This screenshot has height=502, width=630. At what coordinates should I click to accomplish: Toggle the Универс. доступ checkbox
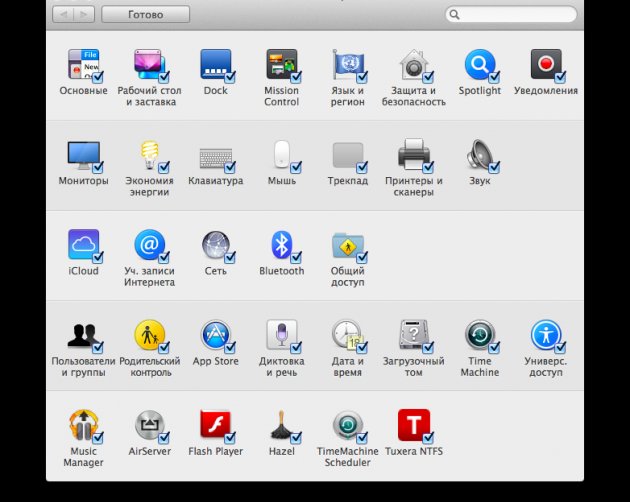pyautogui.click(x=560, y=346)
